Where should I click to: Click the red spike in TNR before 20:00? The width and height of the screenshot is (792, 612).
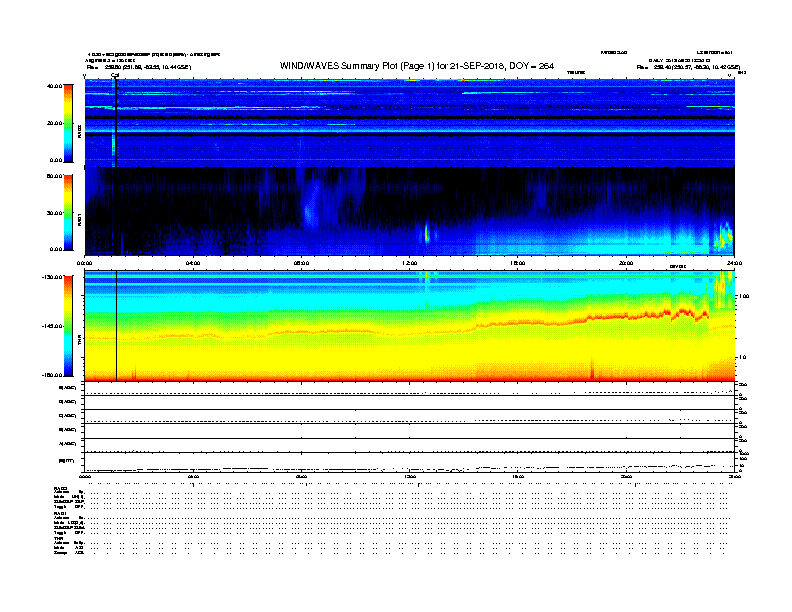pos(592,369)
